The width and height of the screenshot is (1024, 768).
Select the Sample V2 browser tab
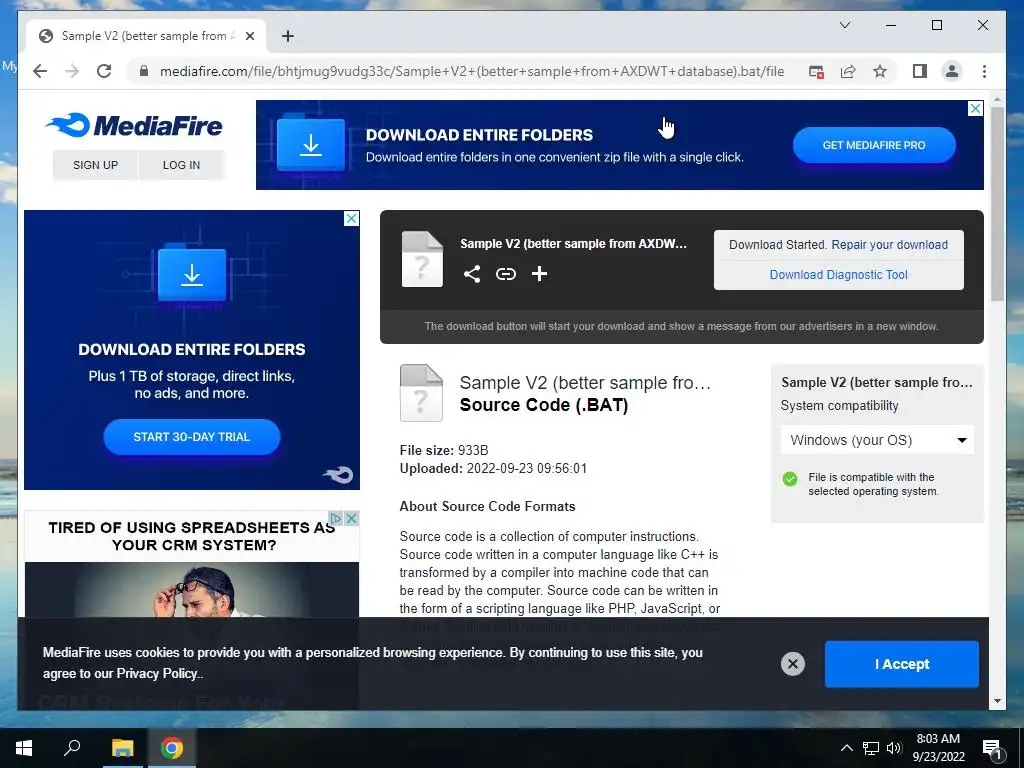click(146, 36)
